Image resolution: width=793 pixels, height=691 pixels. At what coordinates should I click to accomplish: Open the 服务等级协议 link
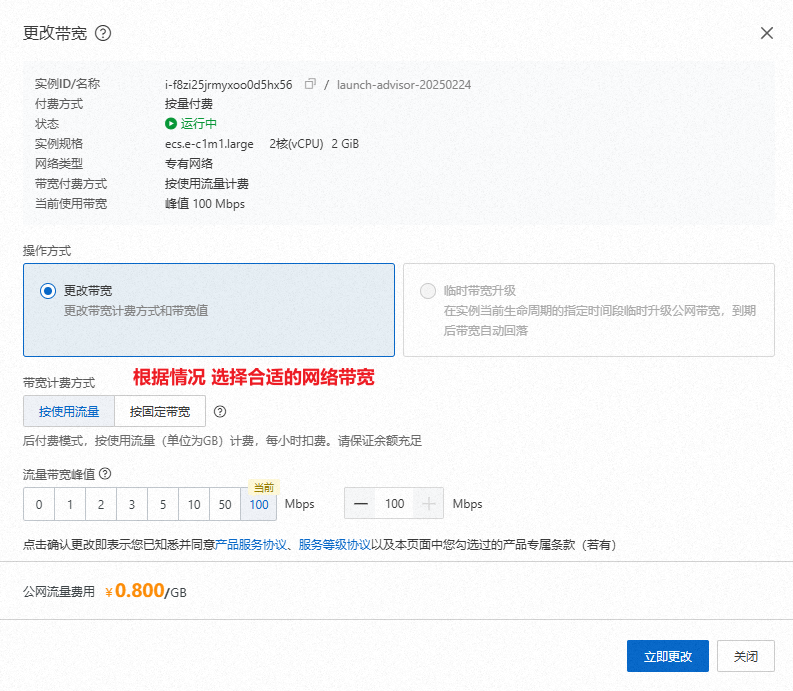[x=334, y=545]
